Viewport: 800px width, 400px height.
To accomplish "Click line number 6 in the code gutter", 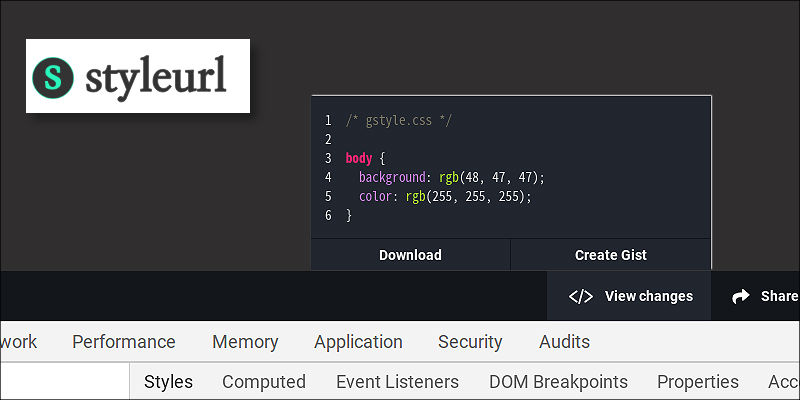I will tap(328, 215).
